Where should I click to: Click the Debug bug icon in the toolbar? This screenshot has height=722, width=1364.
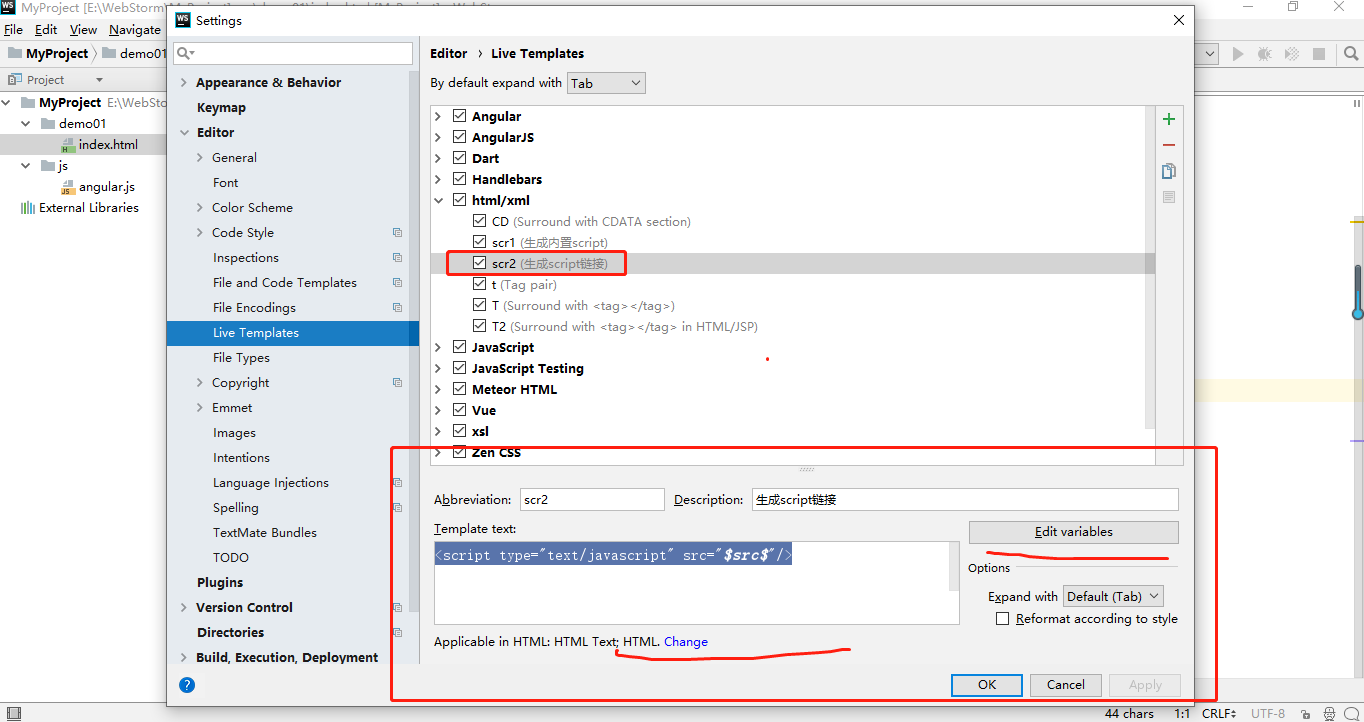point(1265,54)
